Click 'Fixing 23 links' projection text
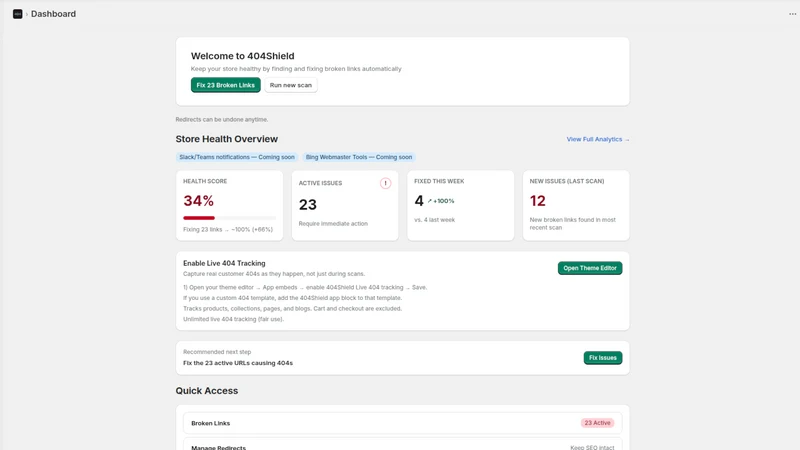Image resolution: width=800 pixels, height=450 pixels. 228,230
